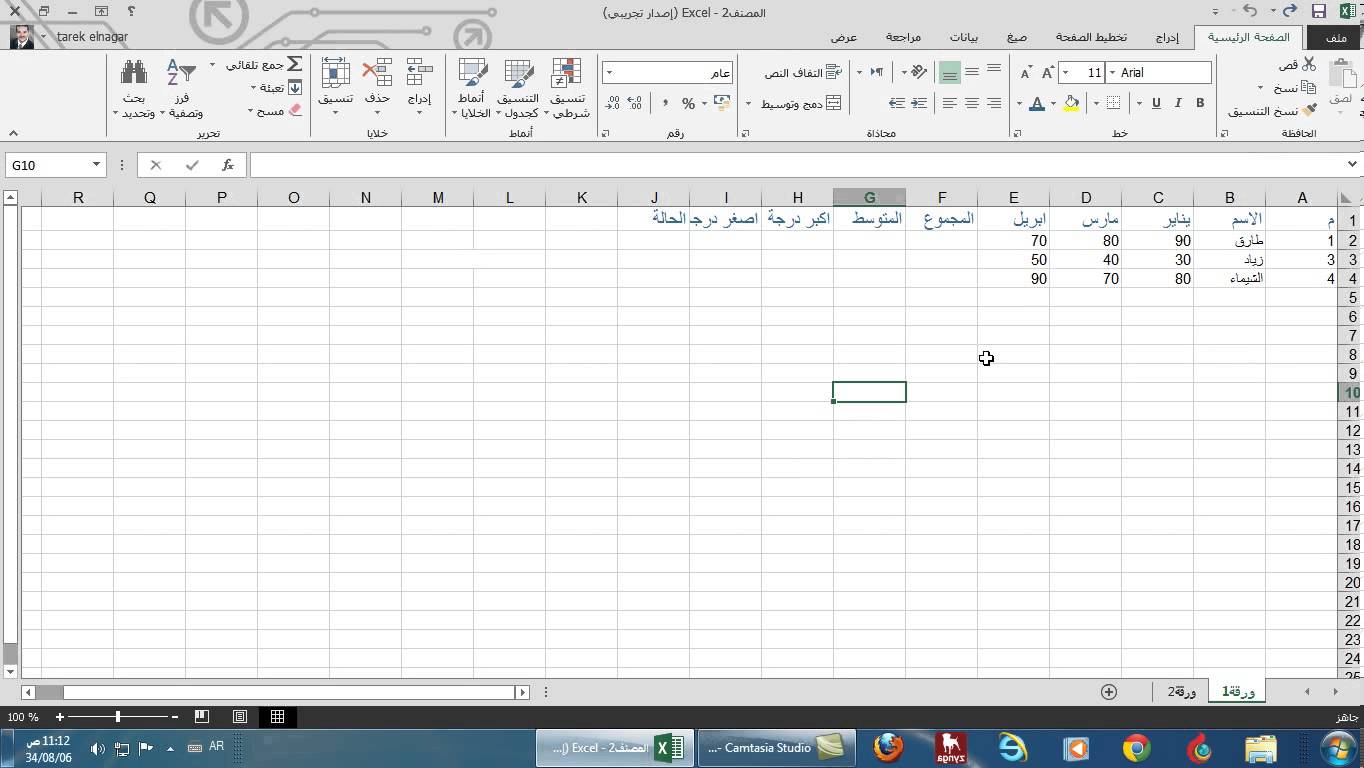Image resolution: width=1364 pixels, height=768 pixels.
Task: Click the text orientation icon
Action: pyautogui.click(x=919, y=72)
